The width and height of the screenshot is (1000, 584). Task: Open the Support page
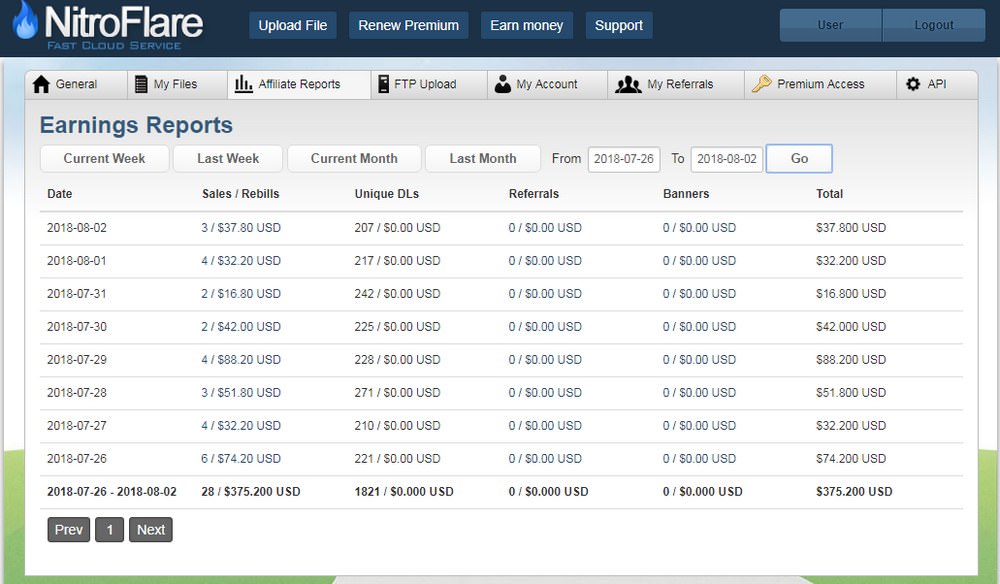coord(619,26)
